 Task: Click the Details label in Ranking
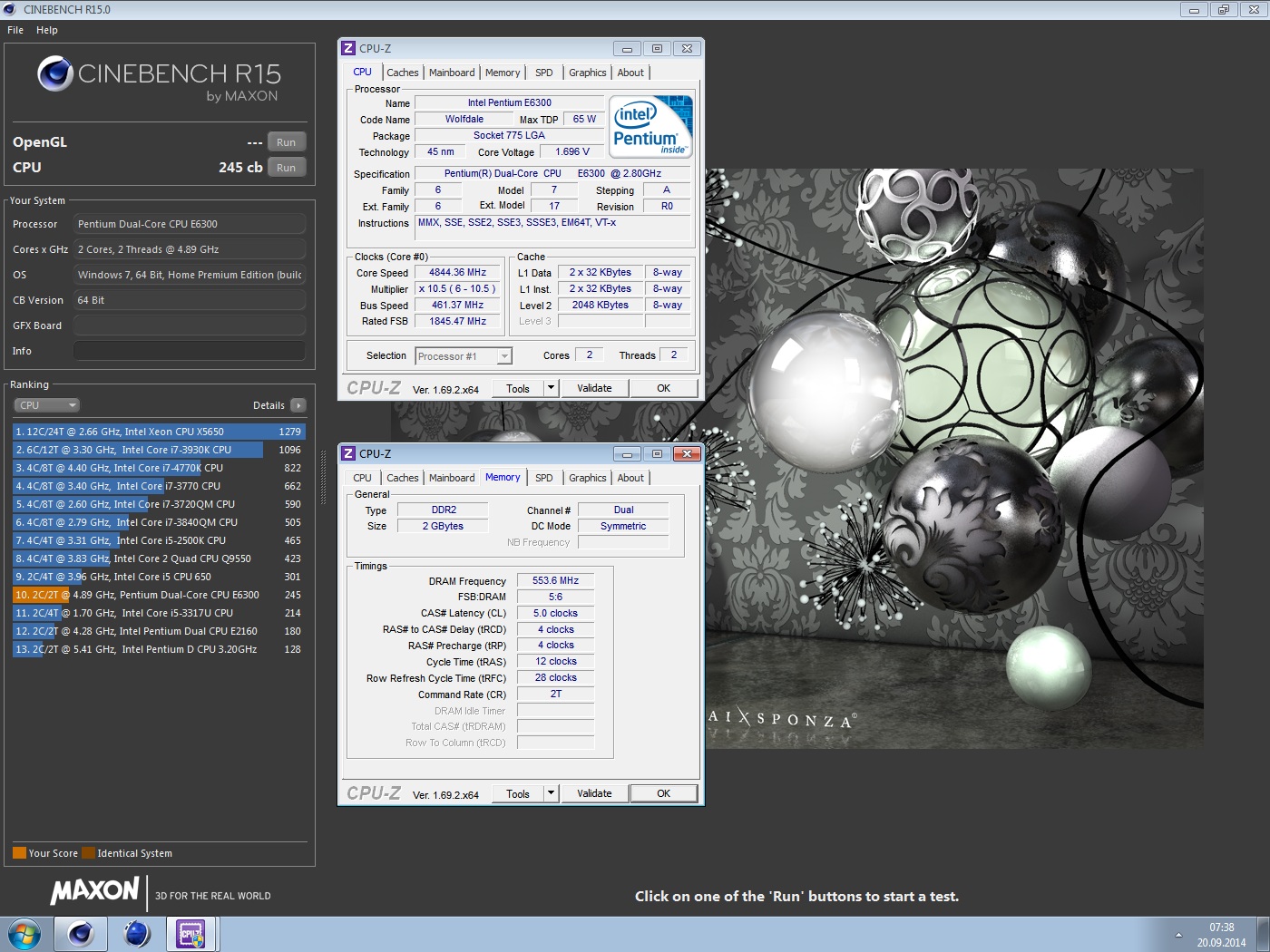click(269, 405)
